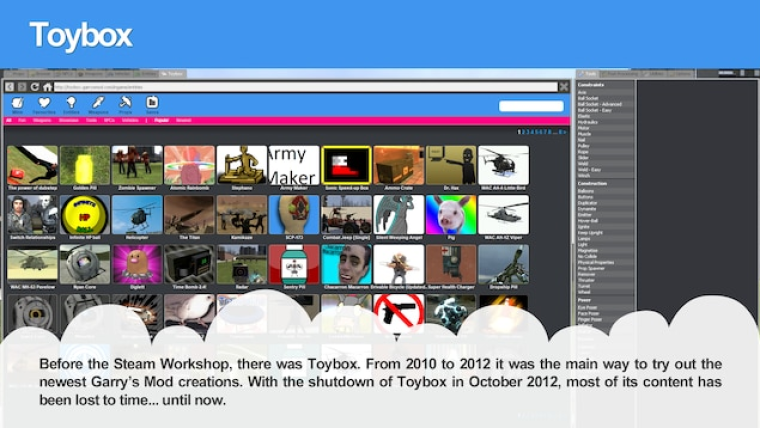Open the Ammo Crate thumbnail
760x428 pixels.
click(399, 165)
